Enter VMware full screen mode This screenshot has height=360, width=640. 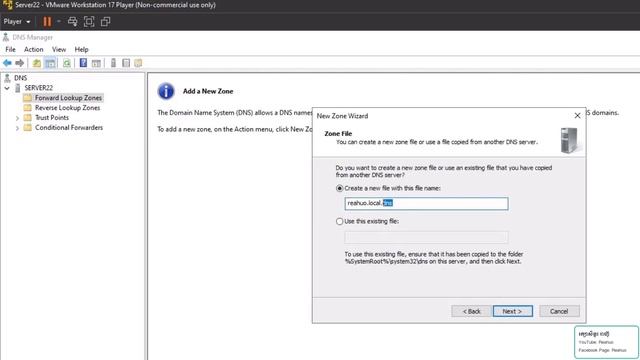click(89, 22)
